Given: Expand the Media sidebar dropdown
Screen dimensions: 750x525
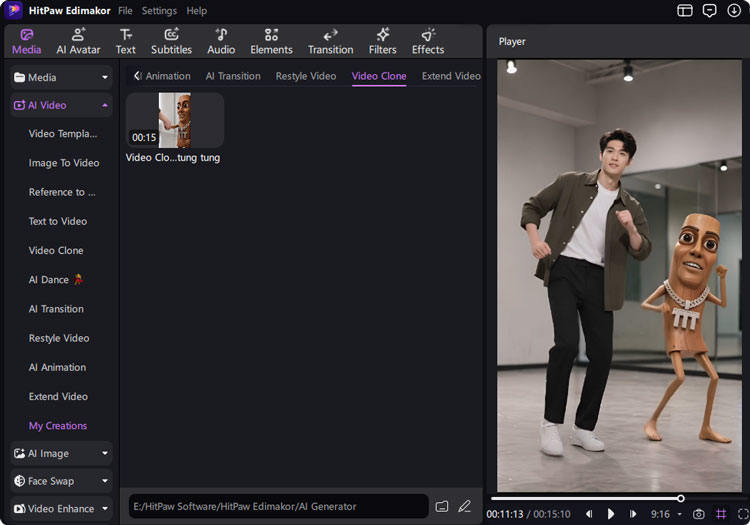Looking at the screenshot, I should pyautogui.click(x=105, y=77).
